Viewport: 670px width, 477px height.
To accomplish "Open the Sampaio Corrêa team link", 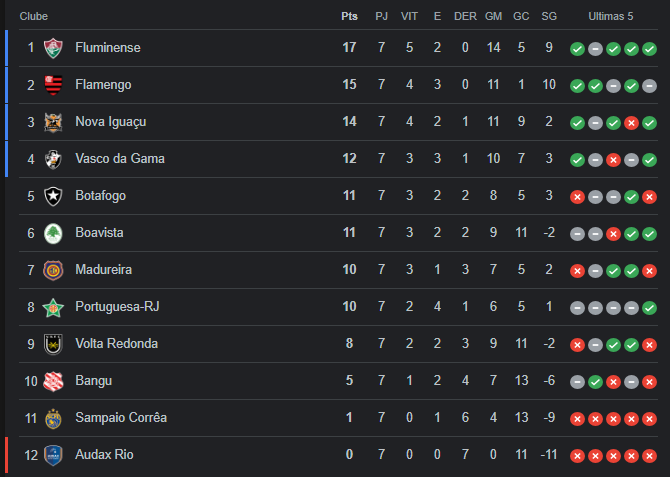I will pyautogui.click(x=121, y=418).
